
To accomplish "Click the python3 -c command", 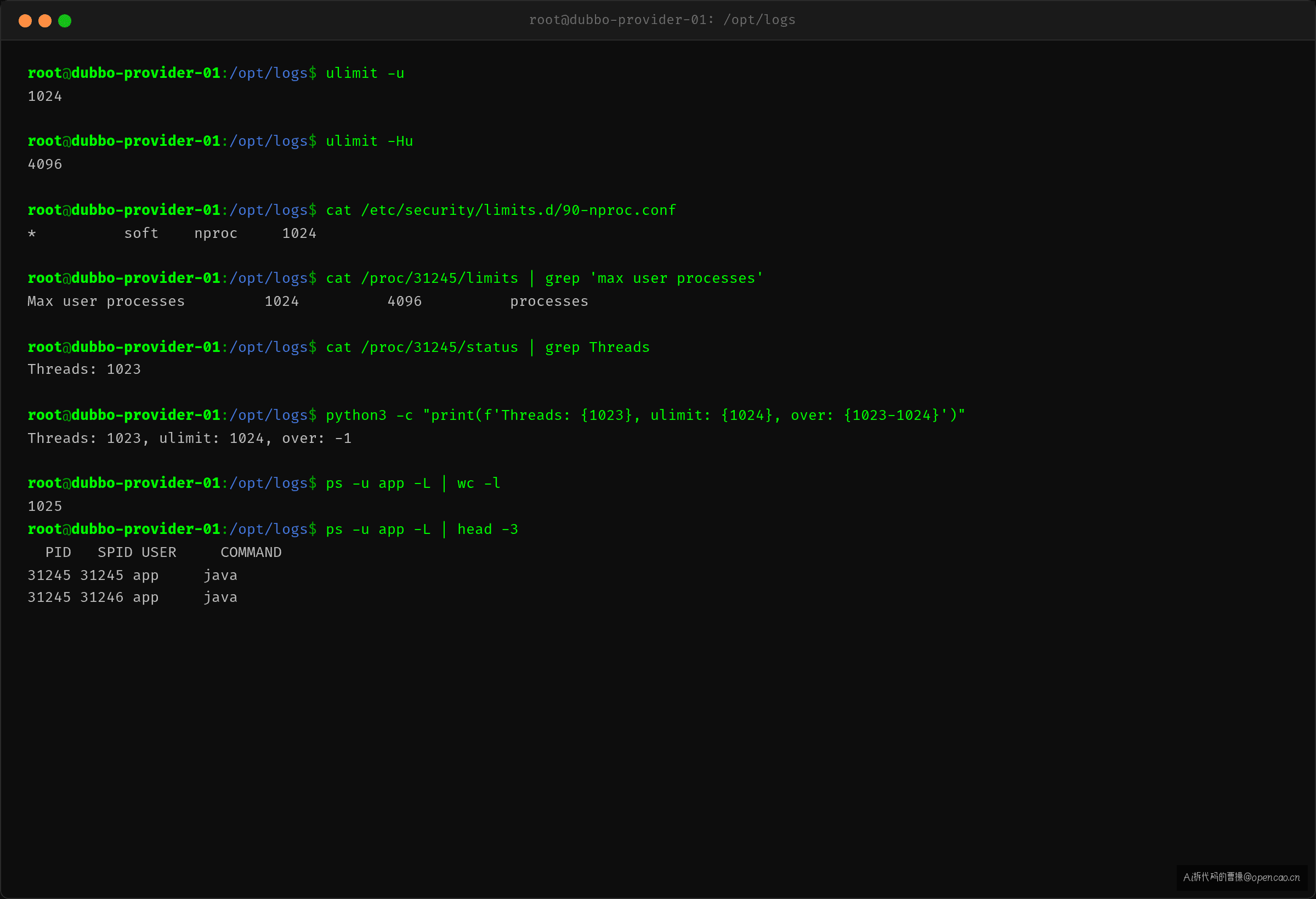I will tap(645, 415).
